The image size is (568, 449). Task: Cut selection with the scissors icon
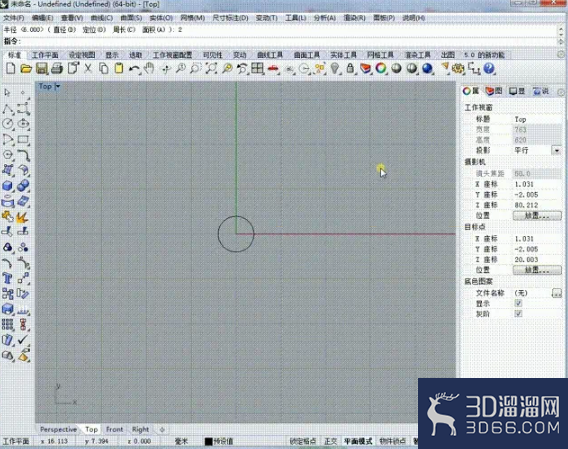tap(88, 68)
